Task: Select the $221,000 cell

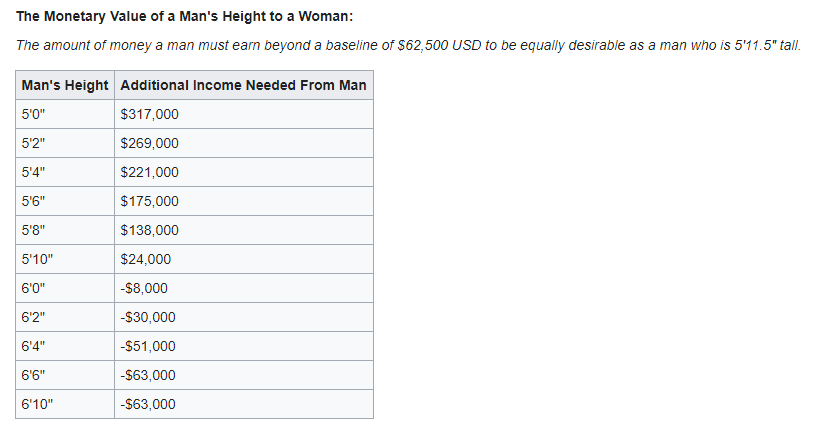Action: 244,172
